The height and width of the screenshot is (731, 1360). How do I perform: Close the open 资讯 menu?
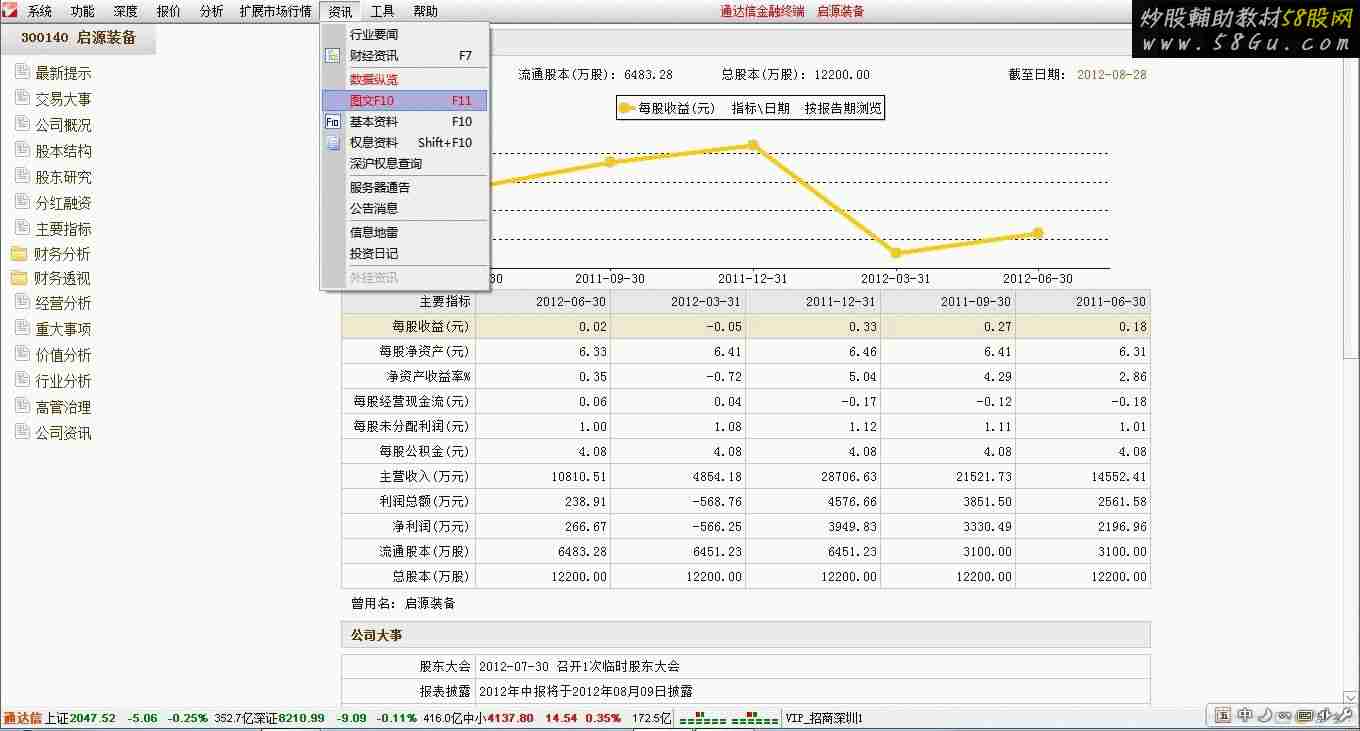pyautogui.click(x=340, y=12)
